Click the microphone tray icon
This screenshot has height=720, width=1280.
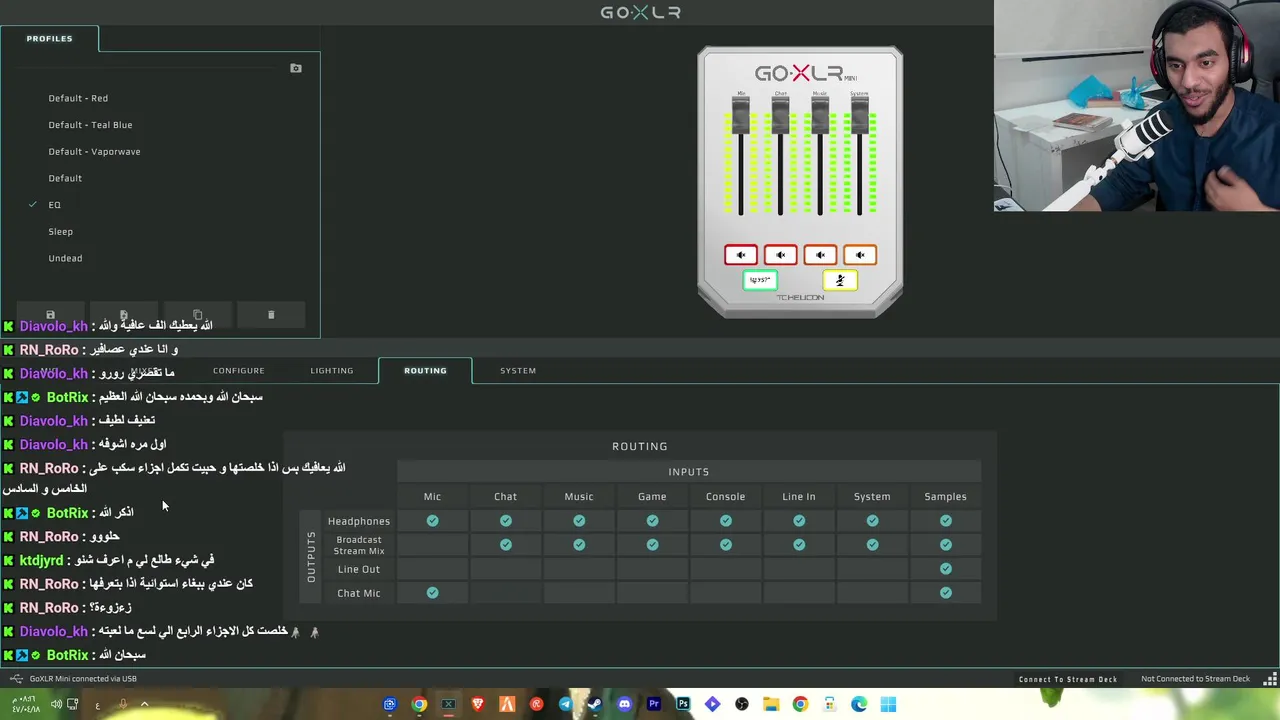click(122, 704)
